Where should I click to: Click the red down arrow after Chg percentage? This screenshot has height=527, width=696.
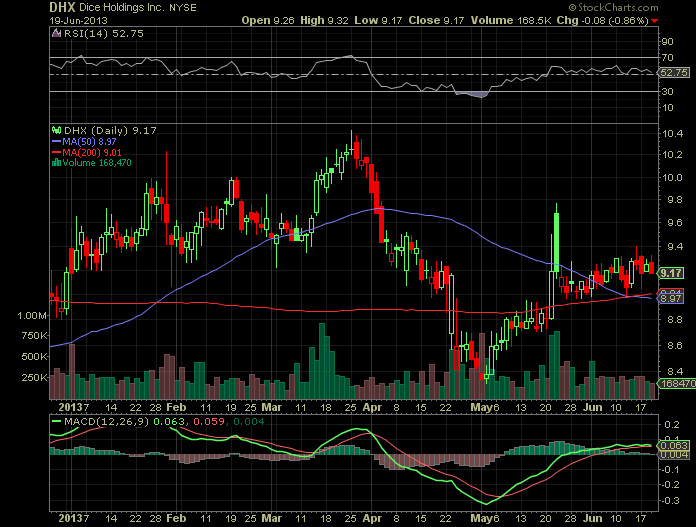(655, 21)
